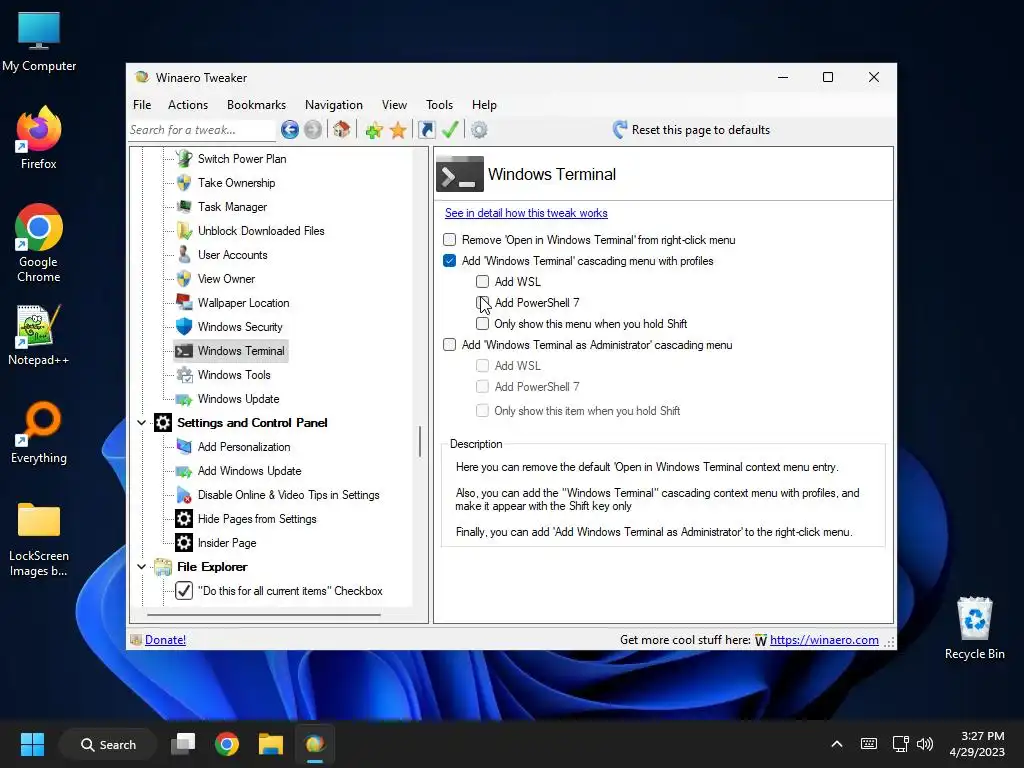The height and width of the screenshot is (768, 1024).
Task: Click the Unblock Downloaded Files icon
Action: (x=184, y=231)
